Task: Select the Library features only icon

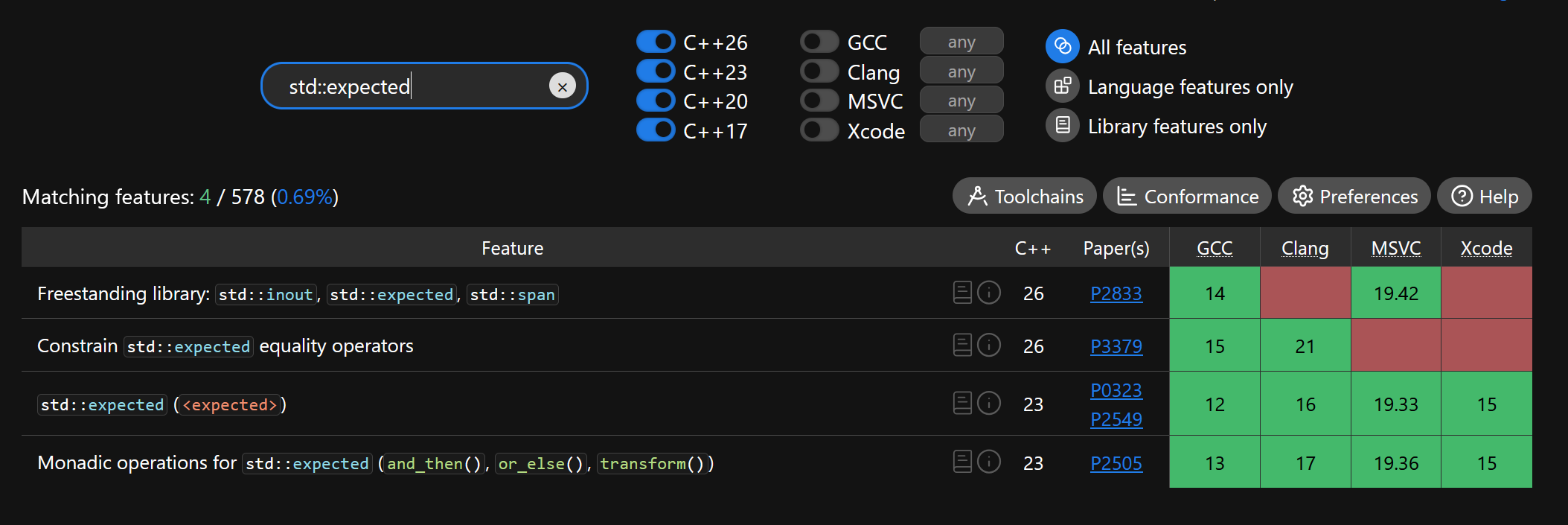Action: 1063,126
